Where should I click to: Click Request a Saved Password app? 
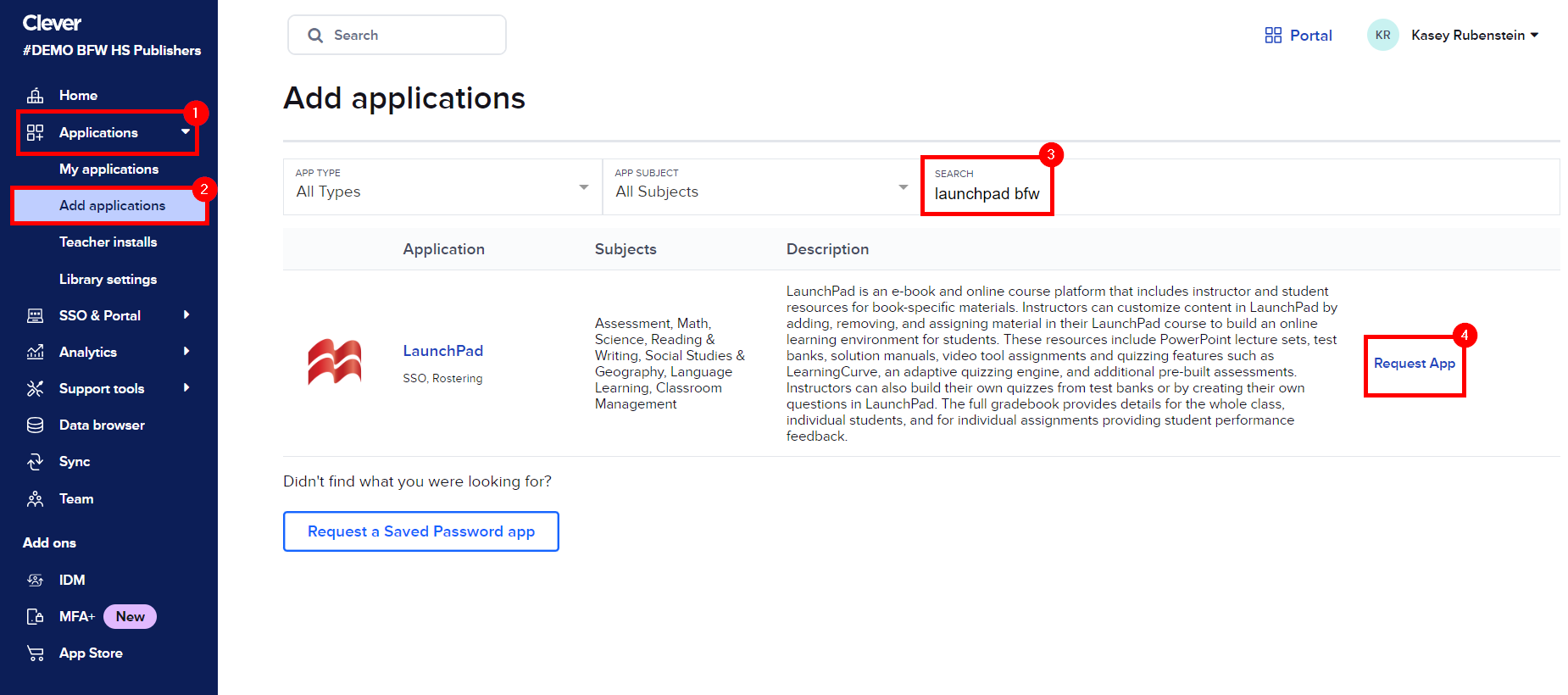point(420,531)
